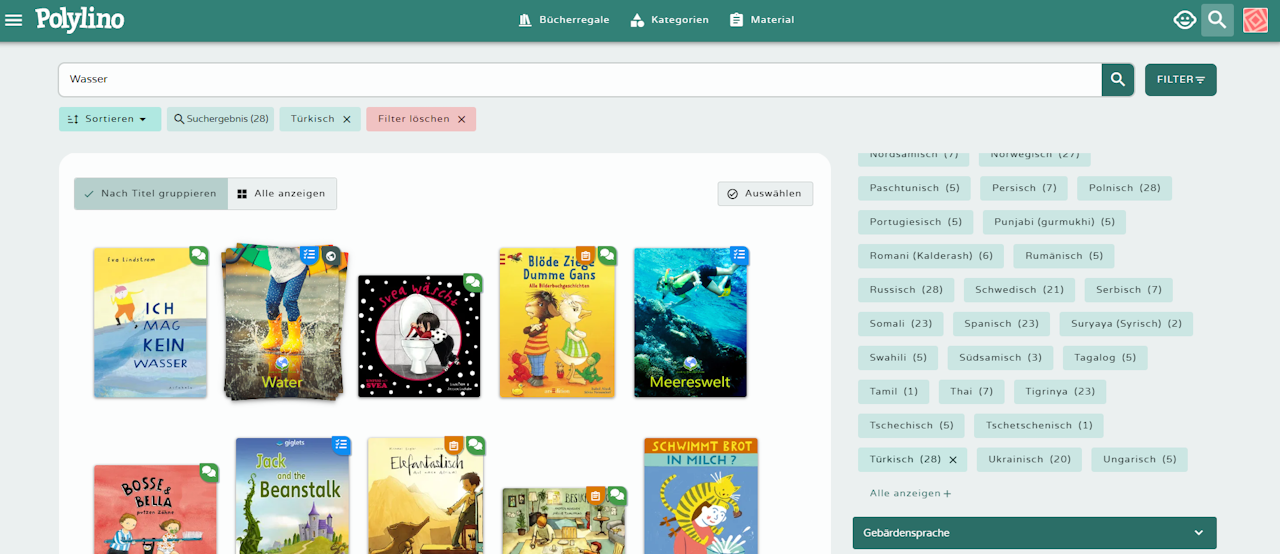Toggle Nach Titel gruppieren view

pos(151,194)
